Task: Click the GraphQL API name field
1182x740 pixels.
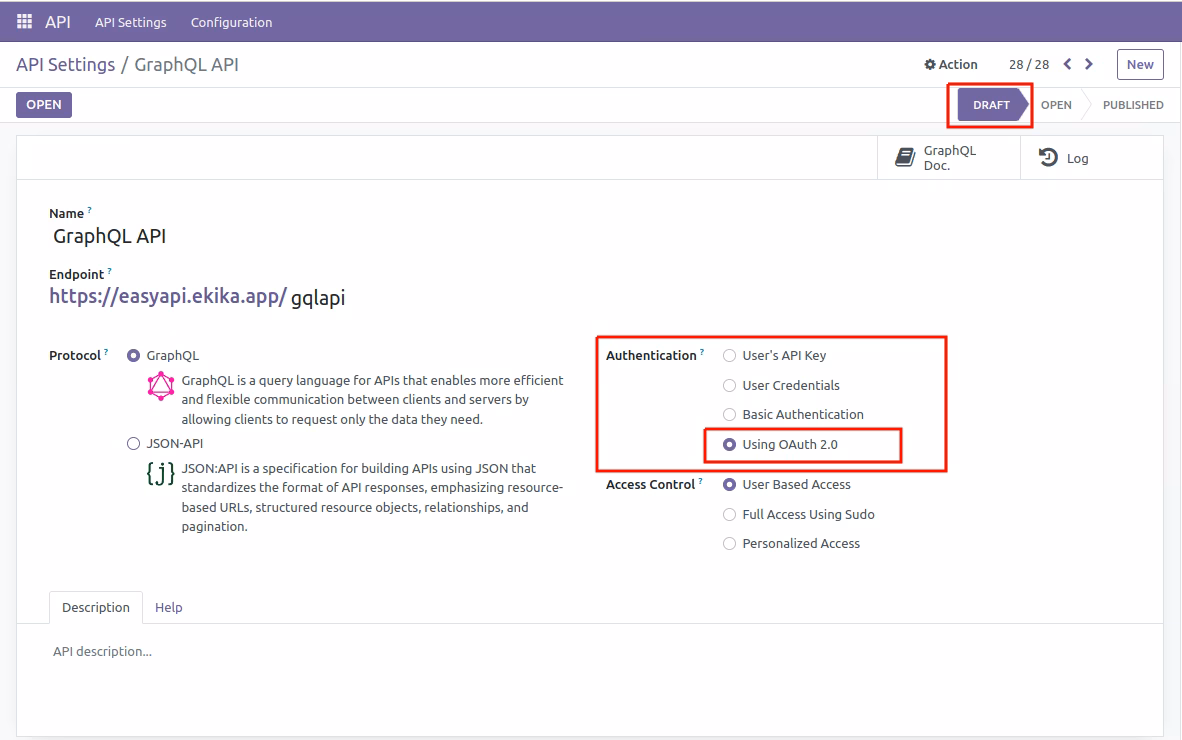Action: [x=109, y=236]
